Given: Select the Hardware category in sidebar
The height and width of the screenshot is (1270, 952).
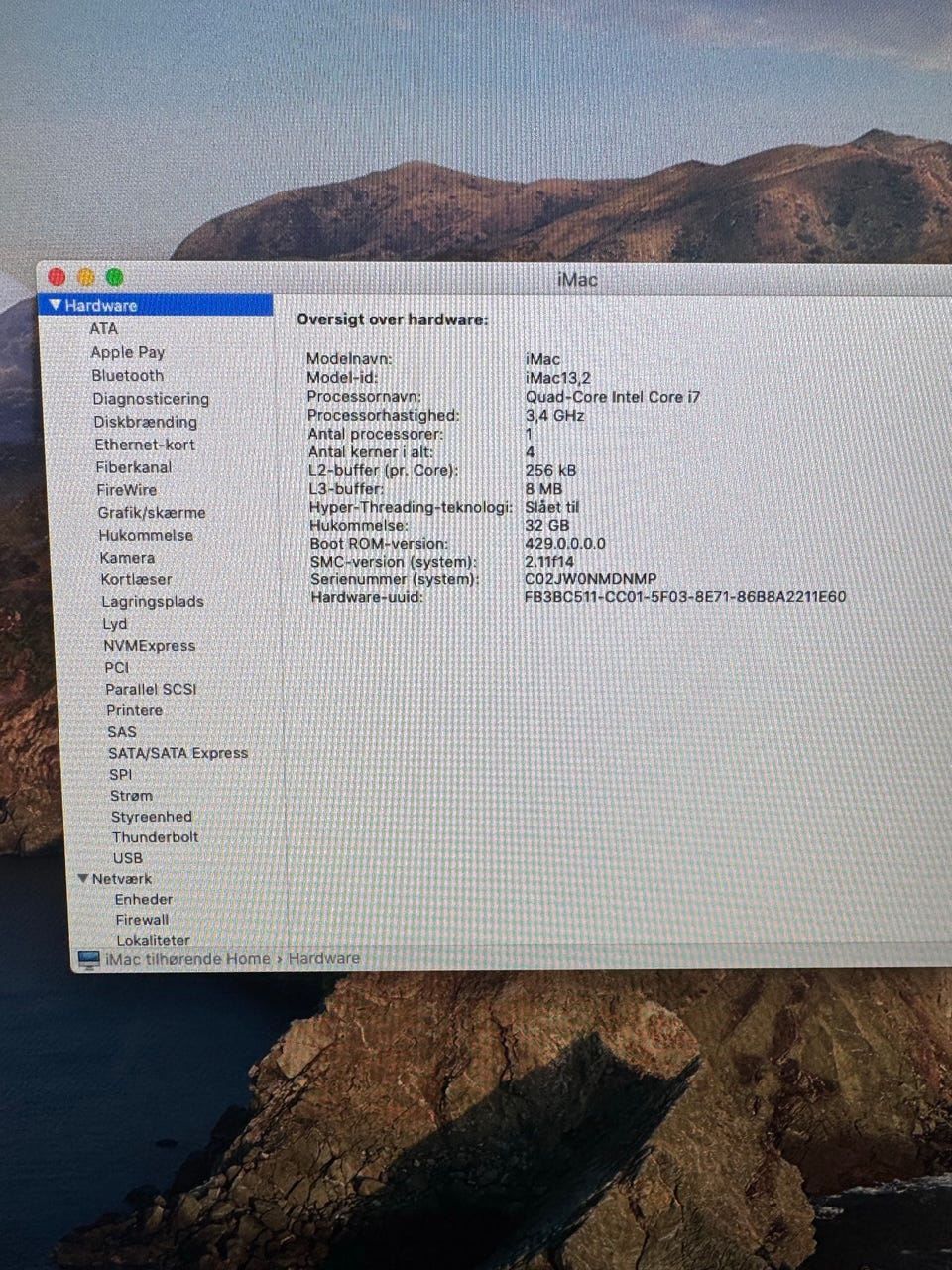Looking at the screenshot, I should tap(157, 305).
